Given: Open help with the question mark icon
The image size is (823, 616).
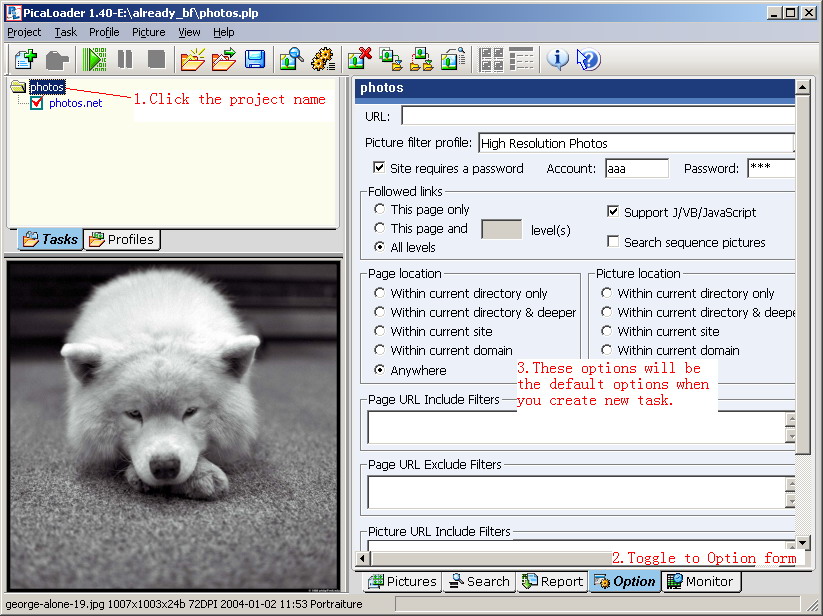Looking at the screenshot, I should (588, 59).
